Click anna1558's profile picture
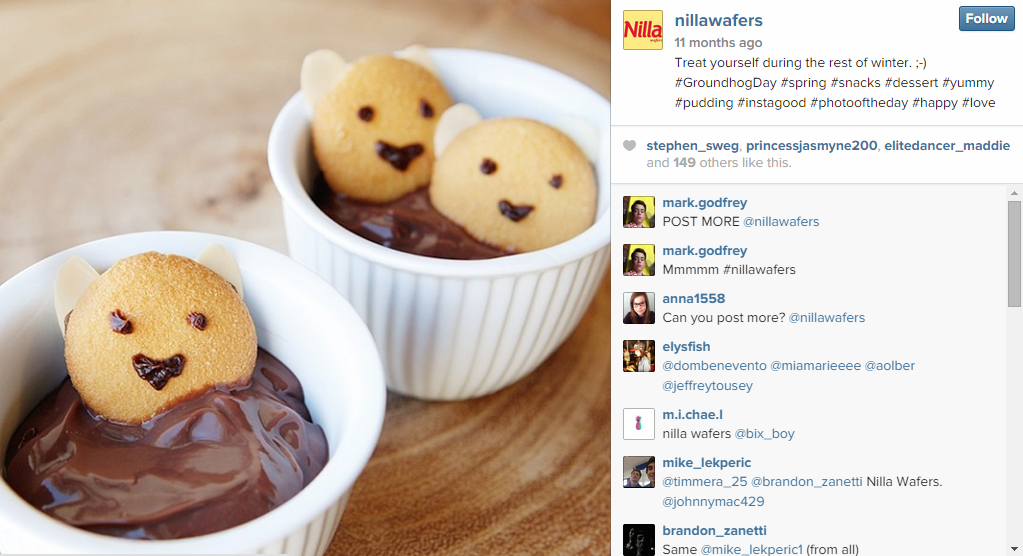This screenshot has width=1023, height=556. pyautogui.click(x=639, y=308)
